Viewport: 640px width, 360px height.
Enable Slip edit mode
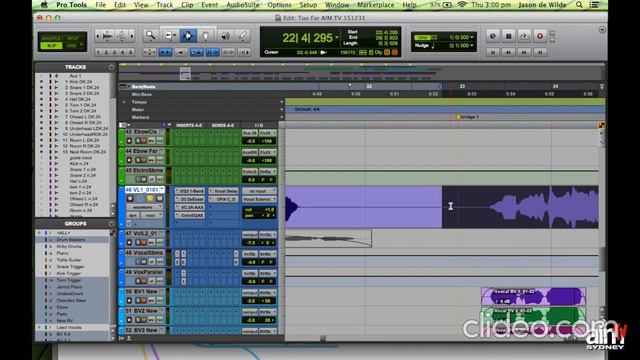(x=52, y=46)
